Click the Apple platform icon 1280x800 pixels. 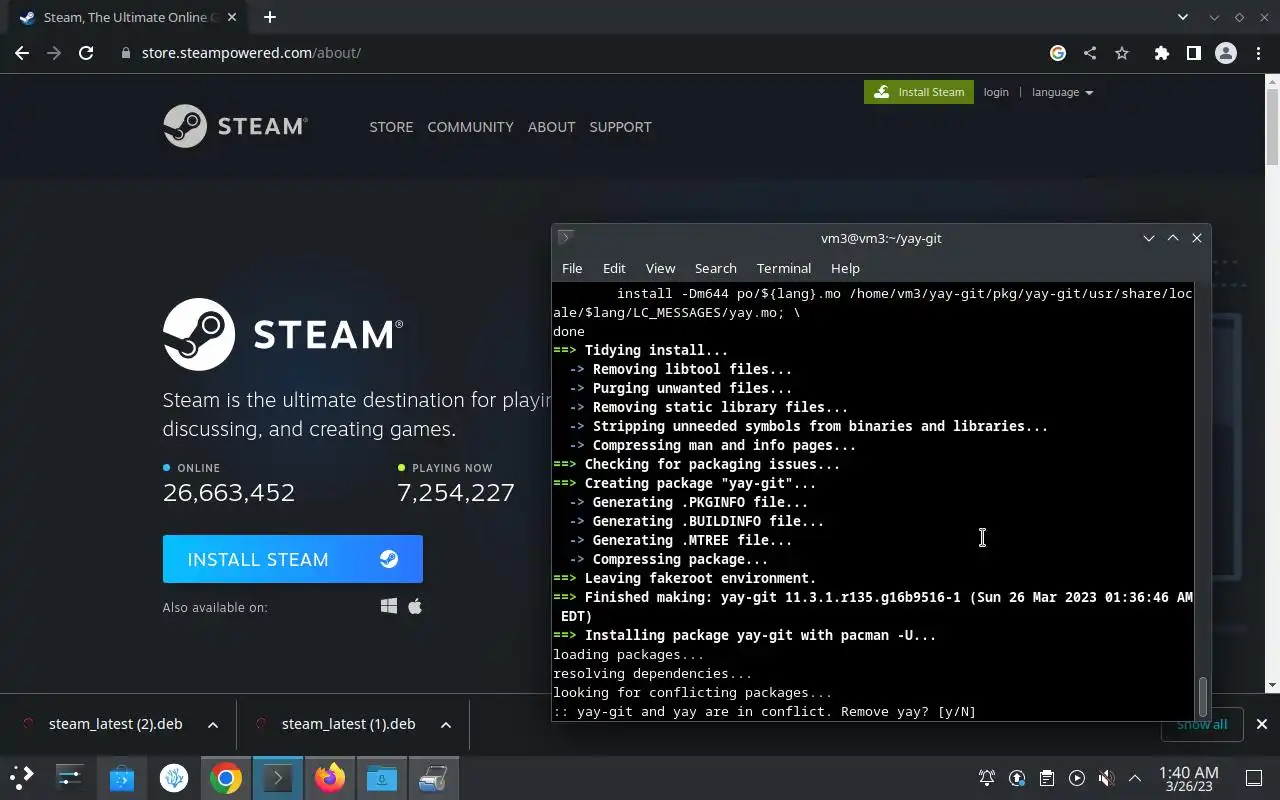[x=415, y=606]
